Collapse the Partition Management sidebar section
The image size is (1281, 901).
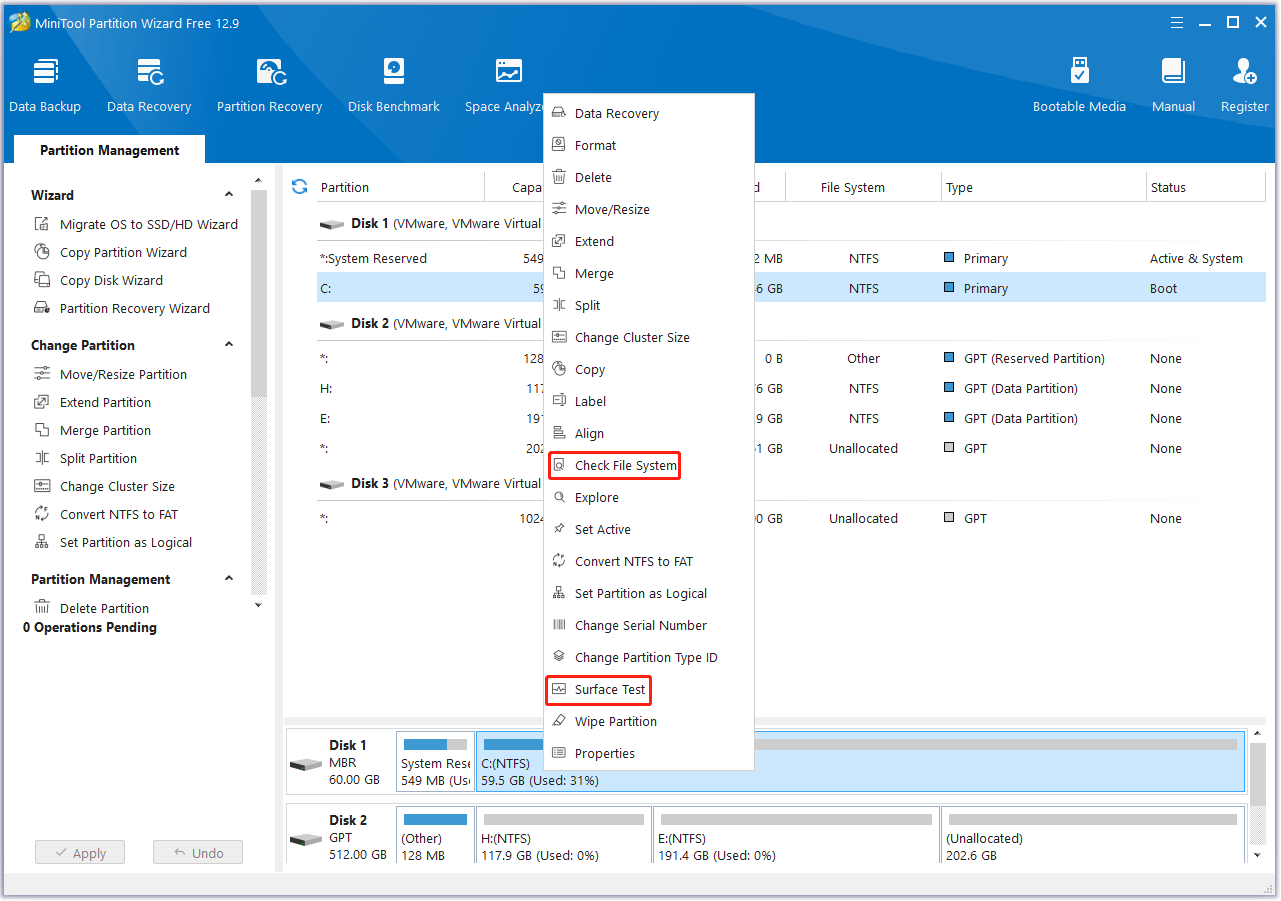(229, 579)
